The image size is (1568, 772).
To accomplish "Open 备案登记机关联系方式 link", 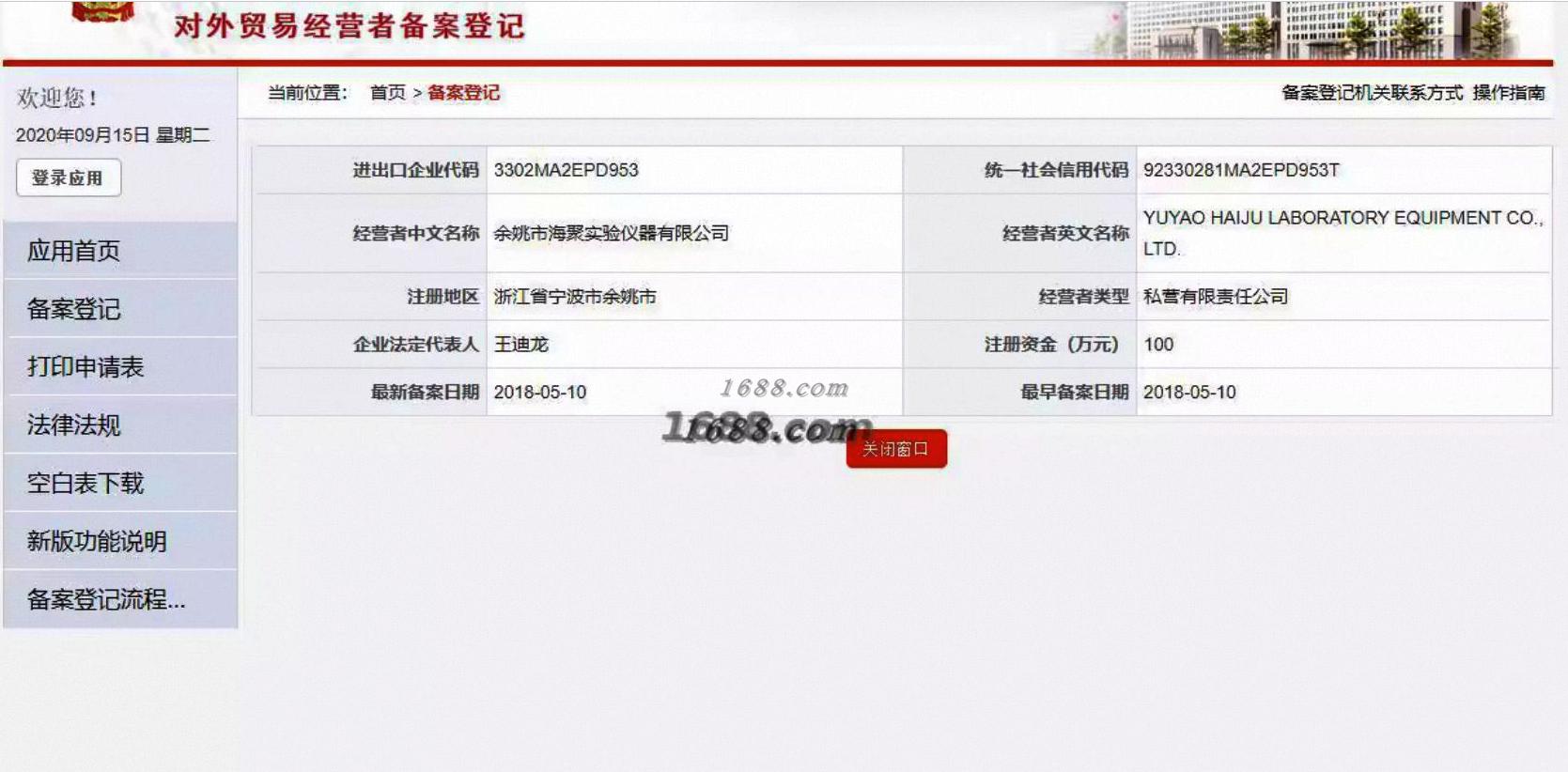I will [1372, 93].
